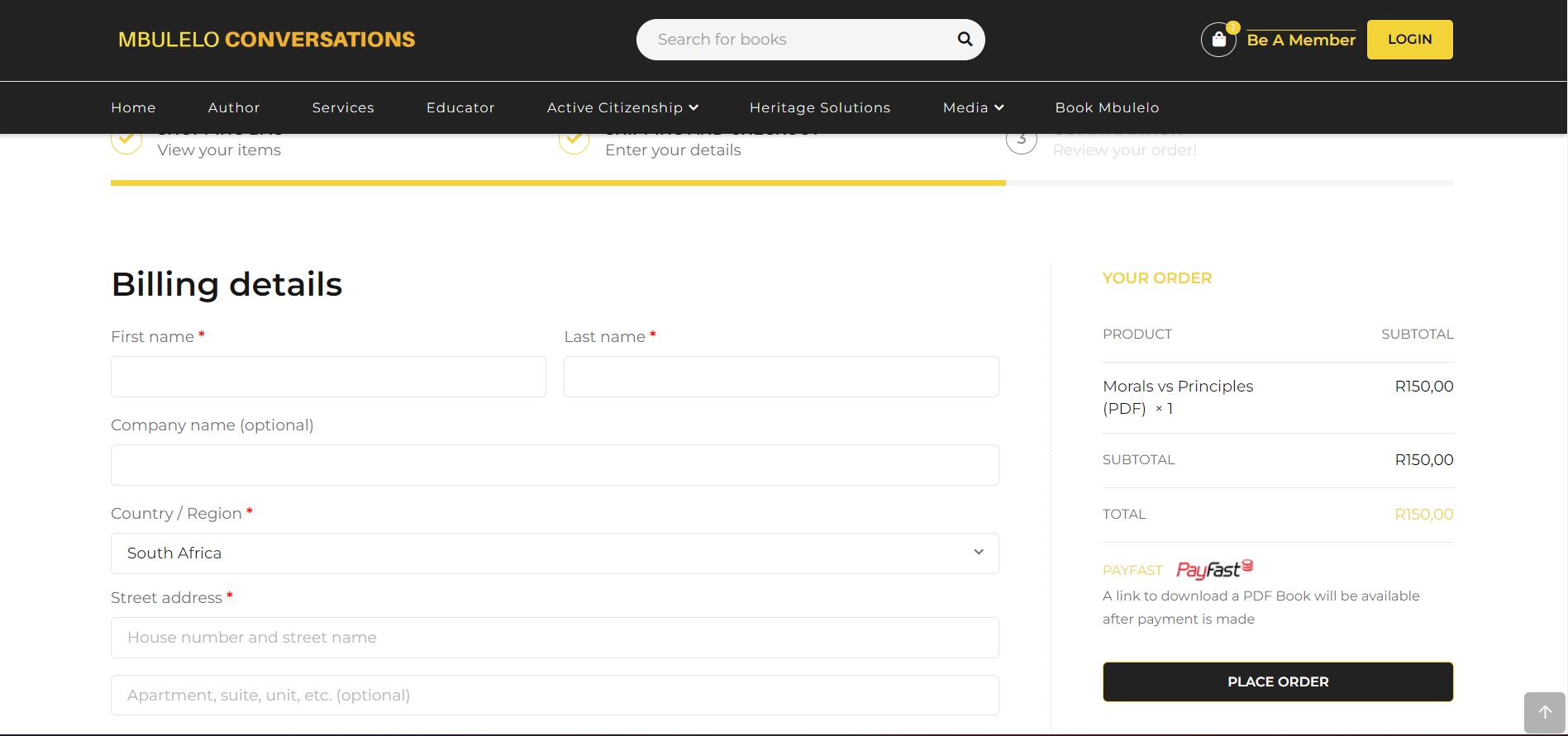Open the shopping cart bag icon
The width and height of the screenshot is (1568, 736).
(x=1218, y=40)
